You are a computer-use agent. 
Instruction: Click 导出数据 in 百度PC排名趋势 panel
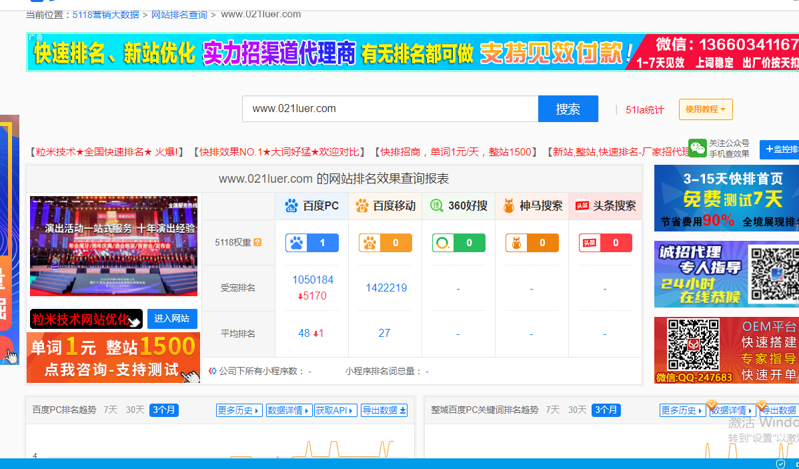384,410
